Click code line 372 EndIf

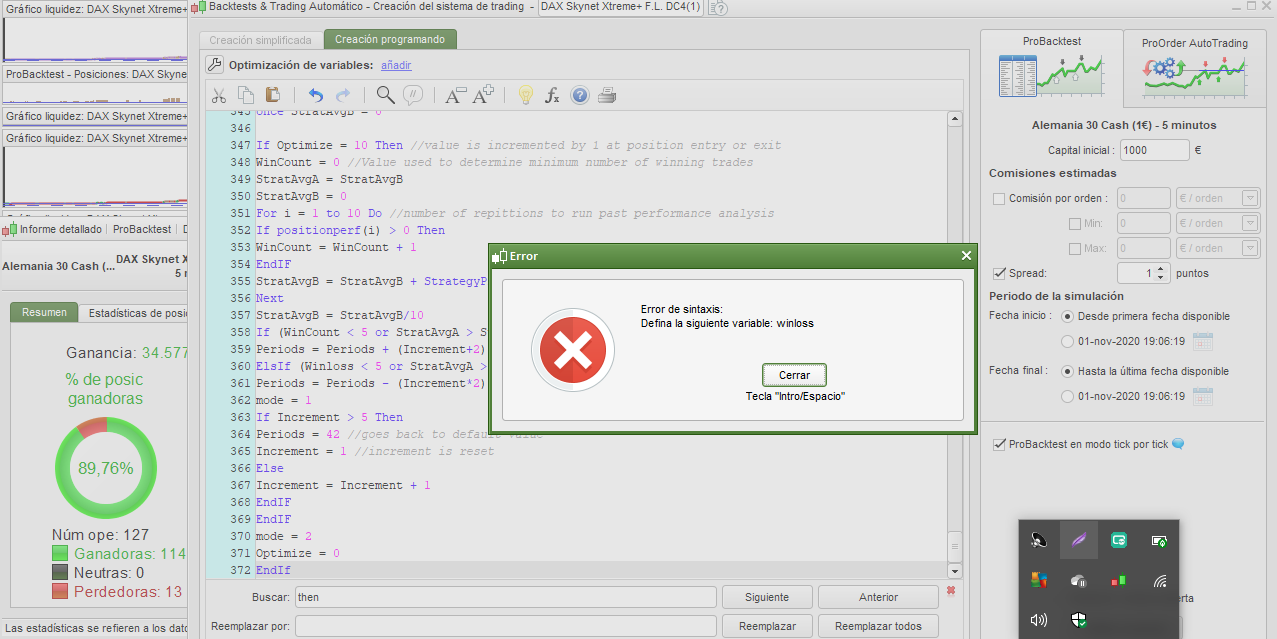(273, 570)
